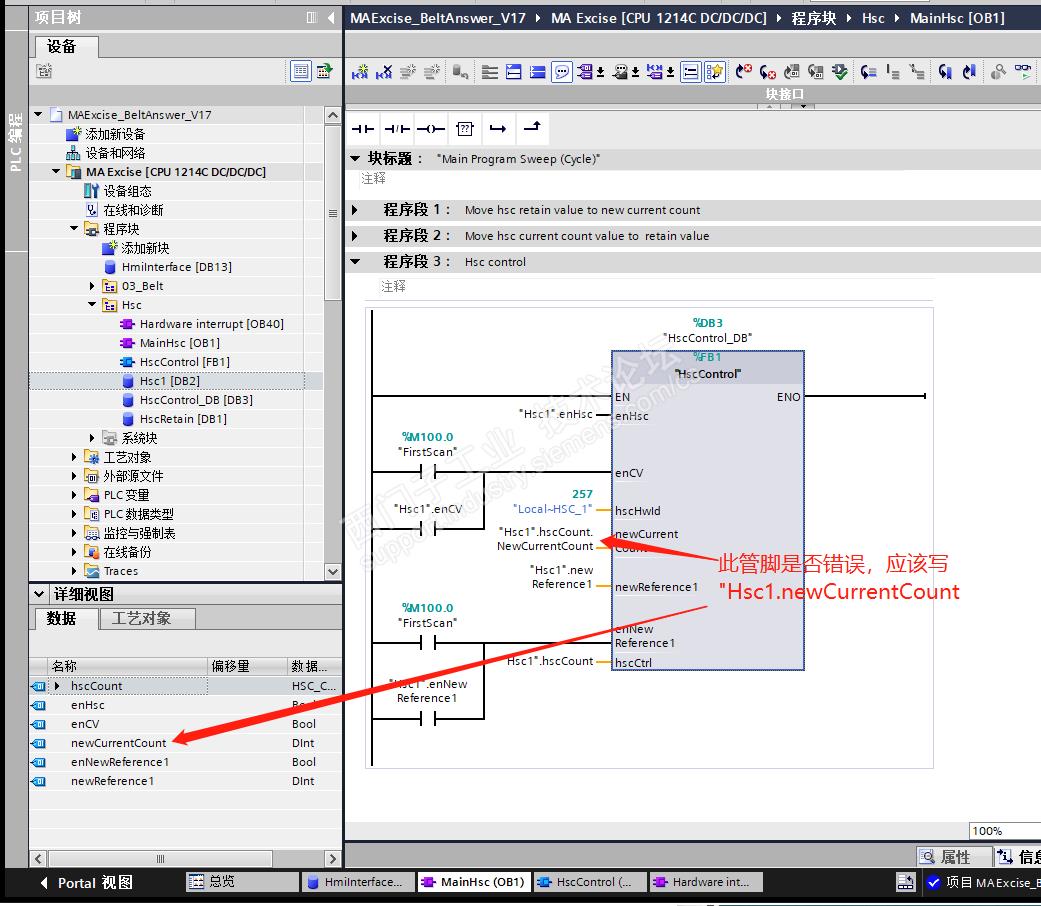Expand the system blocks folder
The height and width of the screenshot is (906, 1041).
pos(92,438)
